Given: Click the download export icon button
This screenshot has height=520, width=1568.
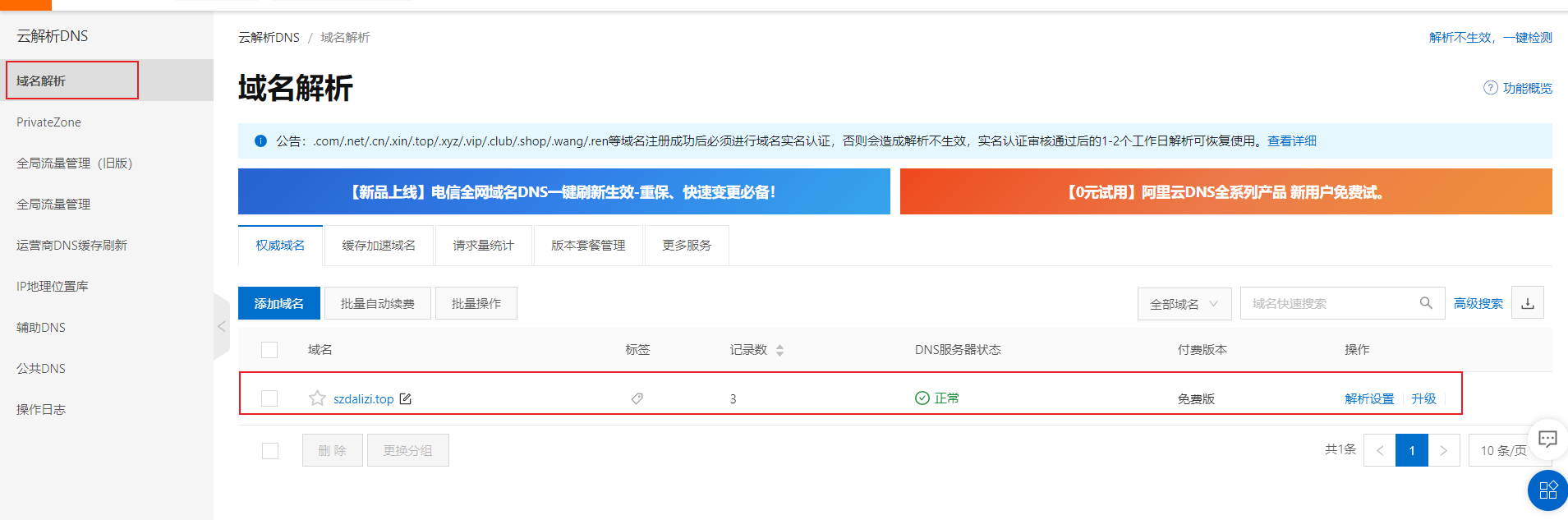Looking at the screenshot, I should point(1528,303).
